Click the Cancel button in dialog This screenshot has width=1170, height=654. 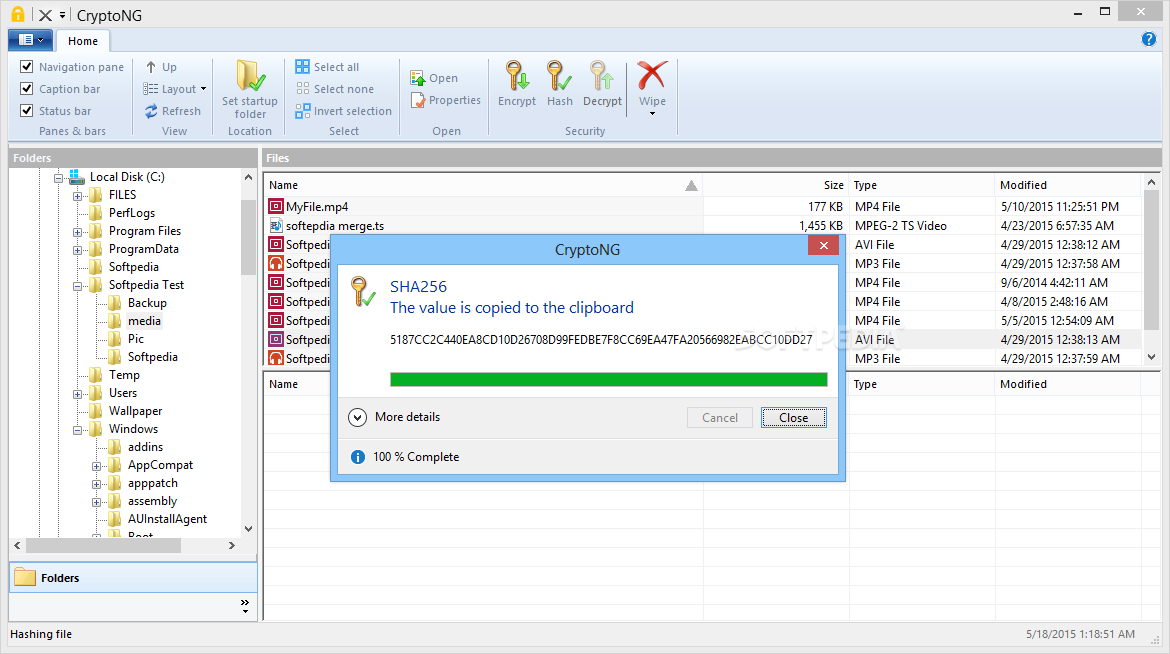[719, 417]
